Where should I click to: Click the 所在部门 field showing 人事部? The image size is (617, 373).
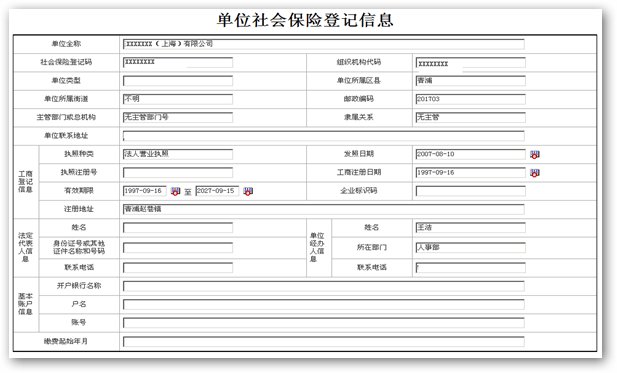(x=471, y=247)
